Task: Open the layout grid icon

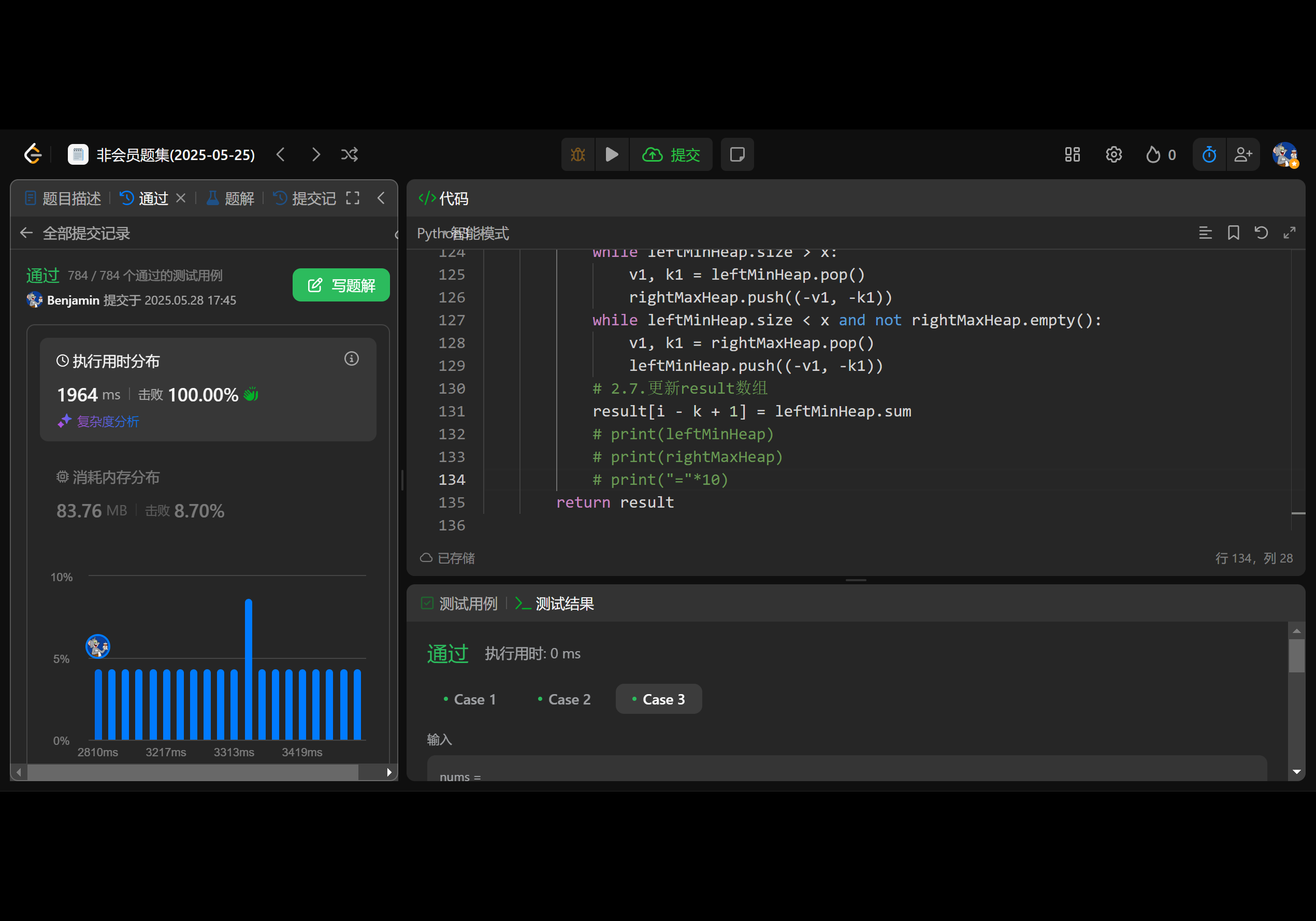Action: (1072, 155)
